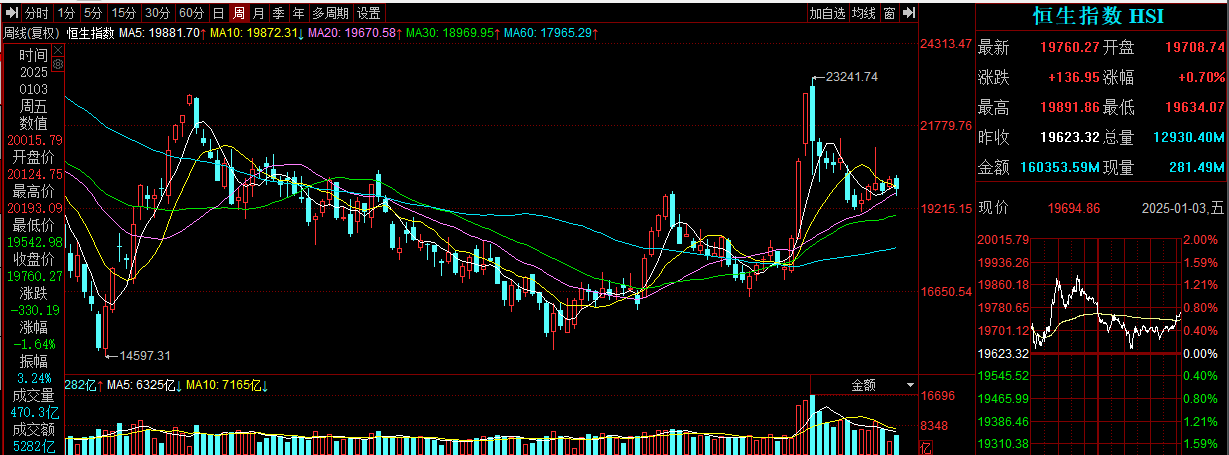Screen dimensions: 1229x455
Task: Select the 1分 period tab
Action: [66, 13]
